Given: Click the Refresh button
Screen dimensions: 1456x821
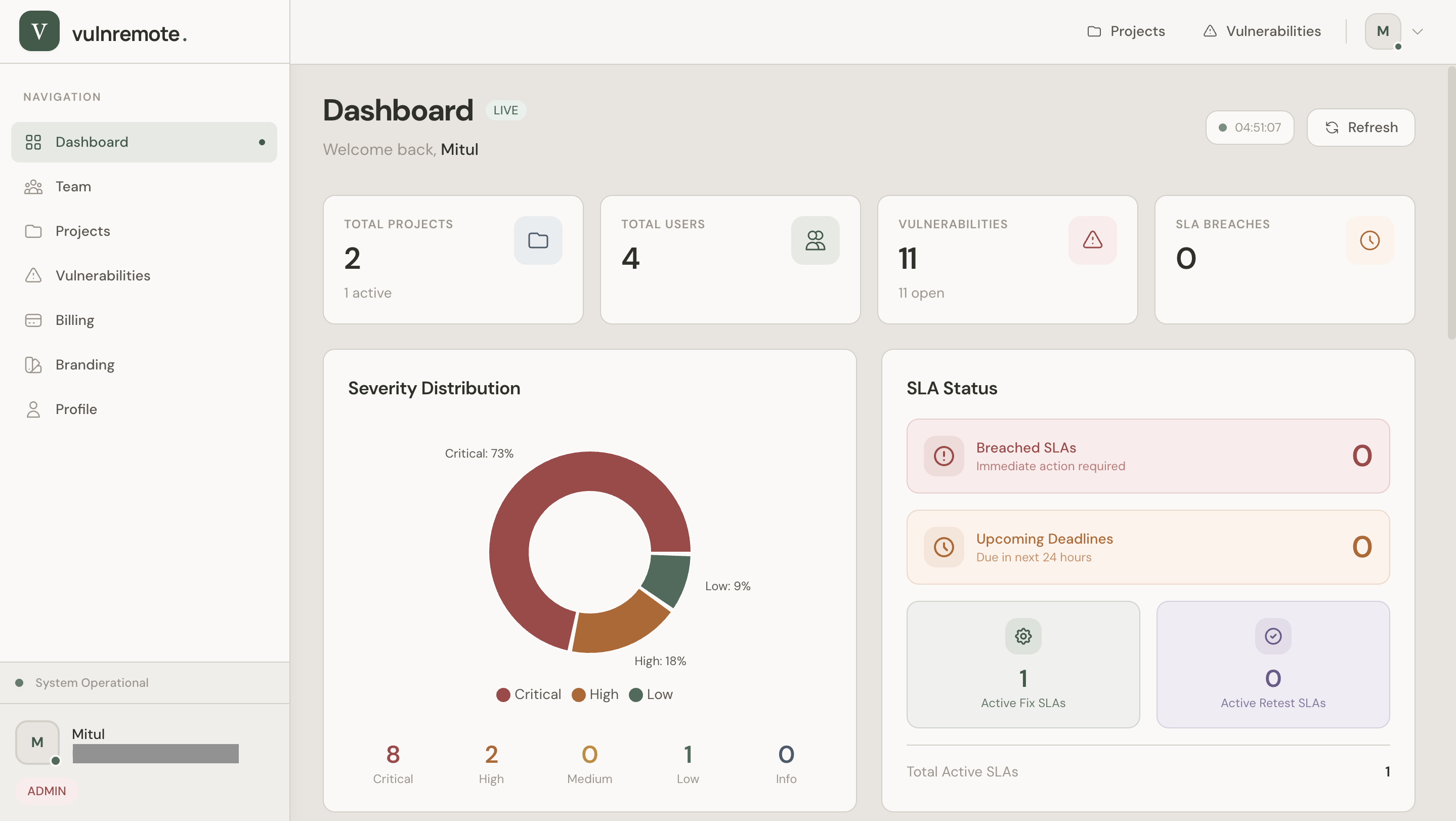Looking at the screenshot, I should pos(1360,127).
